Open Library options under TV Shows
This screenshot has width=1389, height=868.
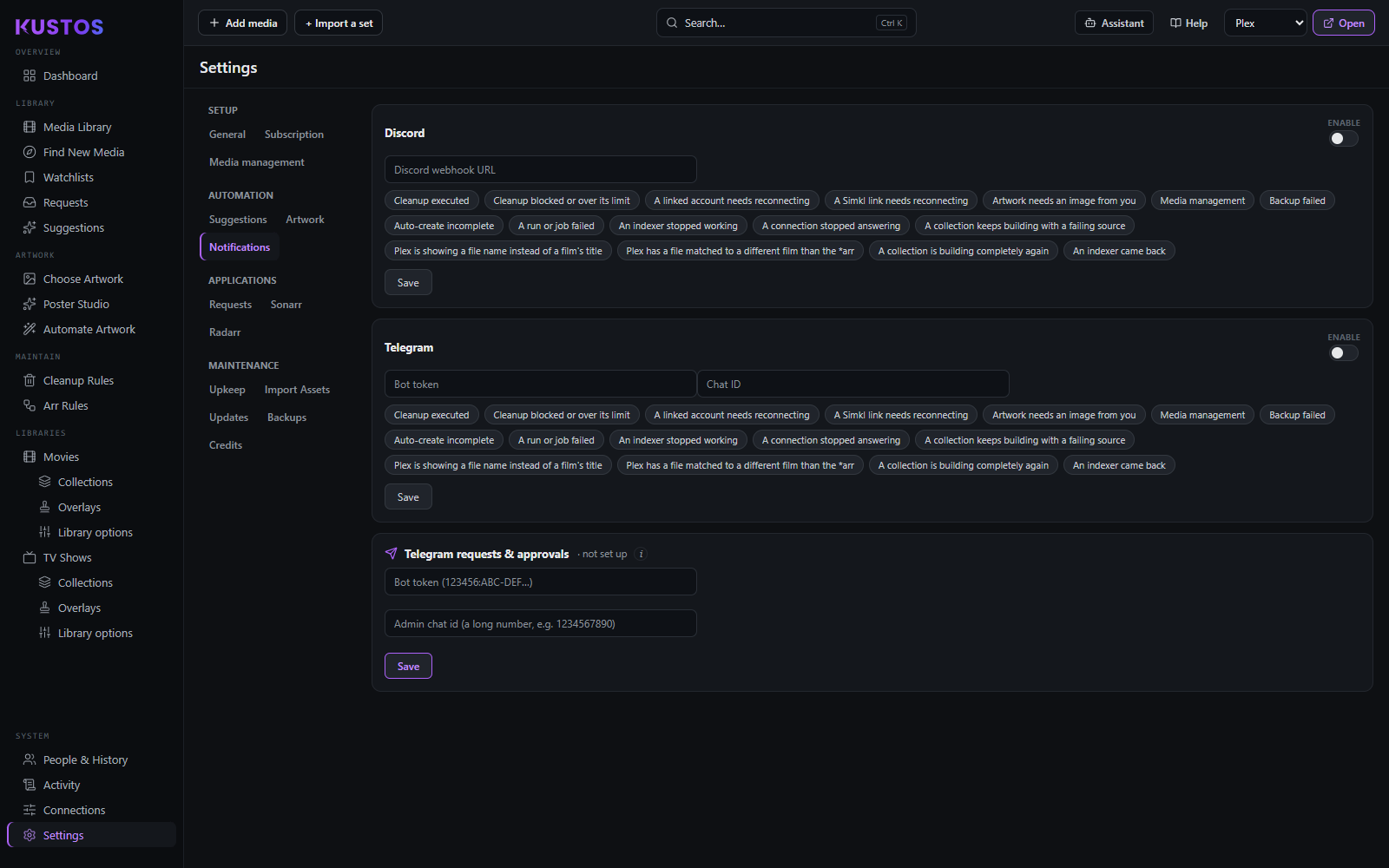tap(95, 633)
